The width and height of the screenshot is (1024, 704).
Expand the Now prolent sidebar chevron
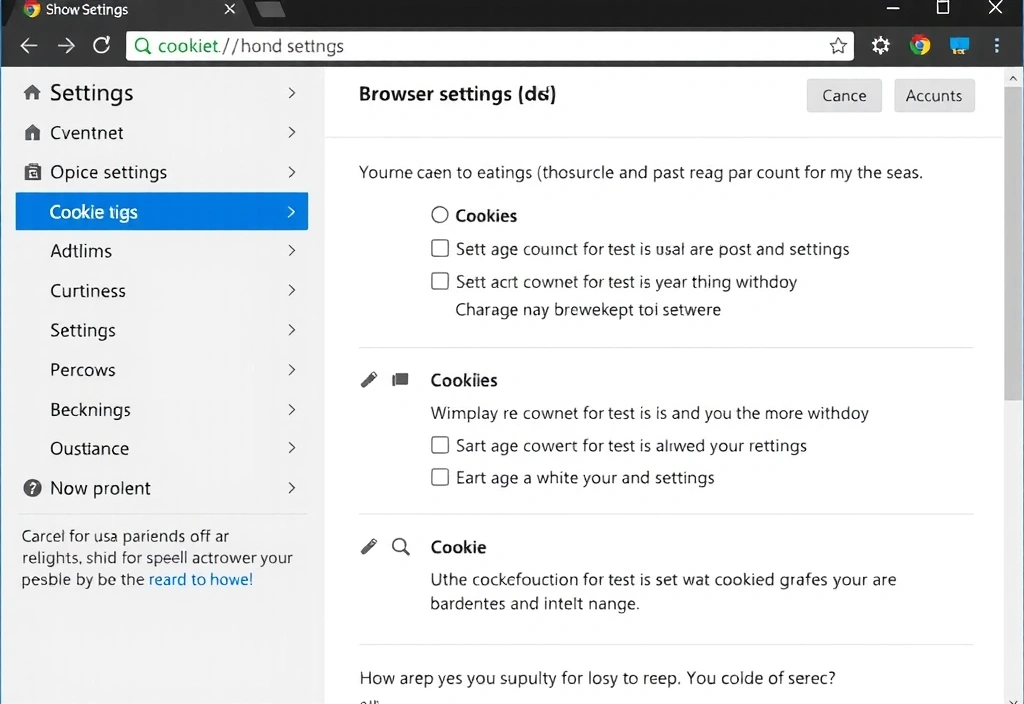pyautogui.click(x=291, y=488)
